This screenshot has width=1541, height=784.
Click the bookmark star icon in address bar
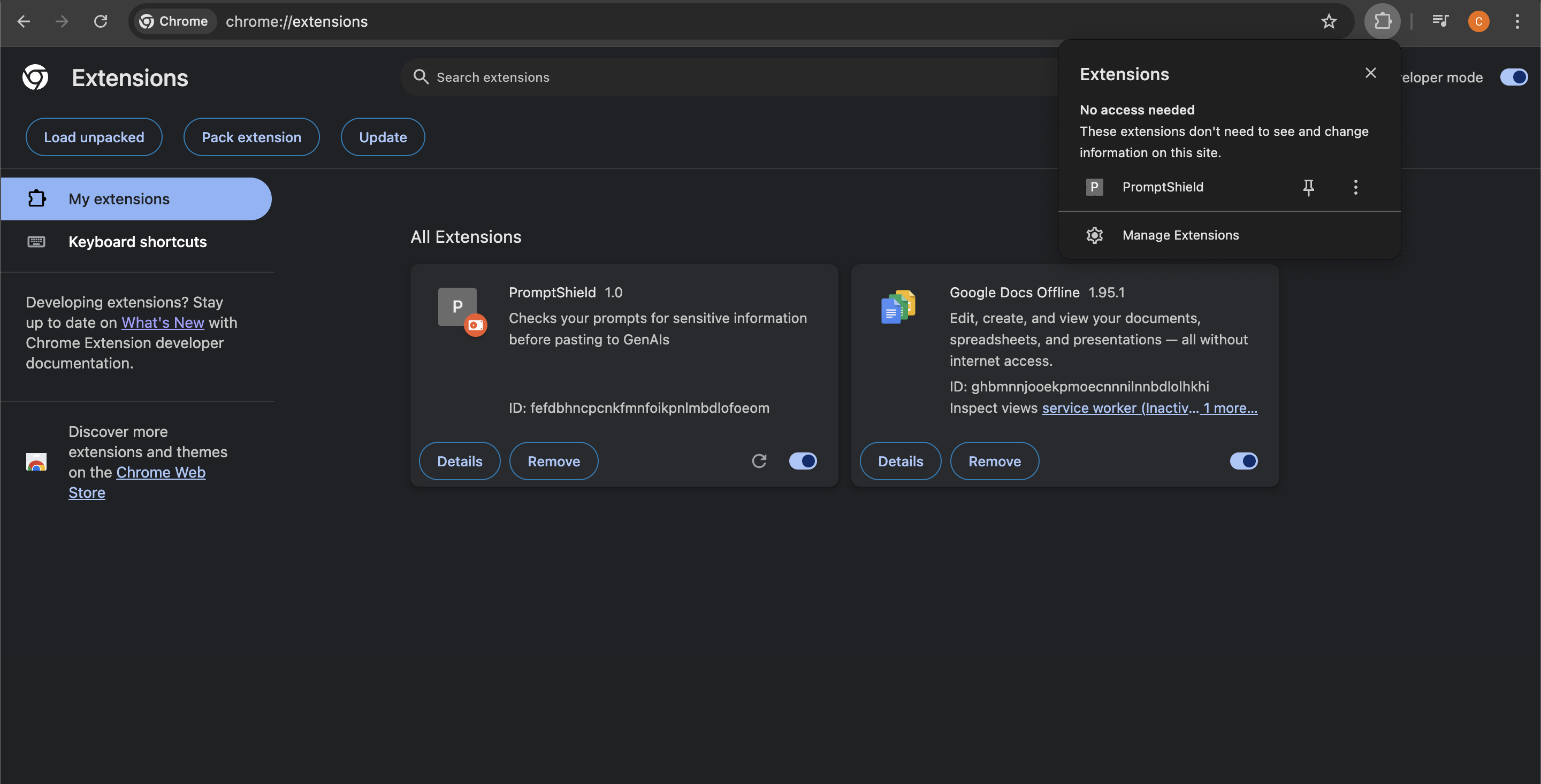point(1329,21)
